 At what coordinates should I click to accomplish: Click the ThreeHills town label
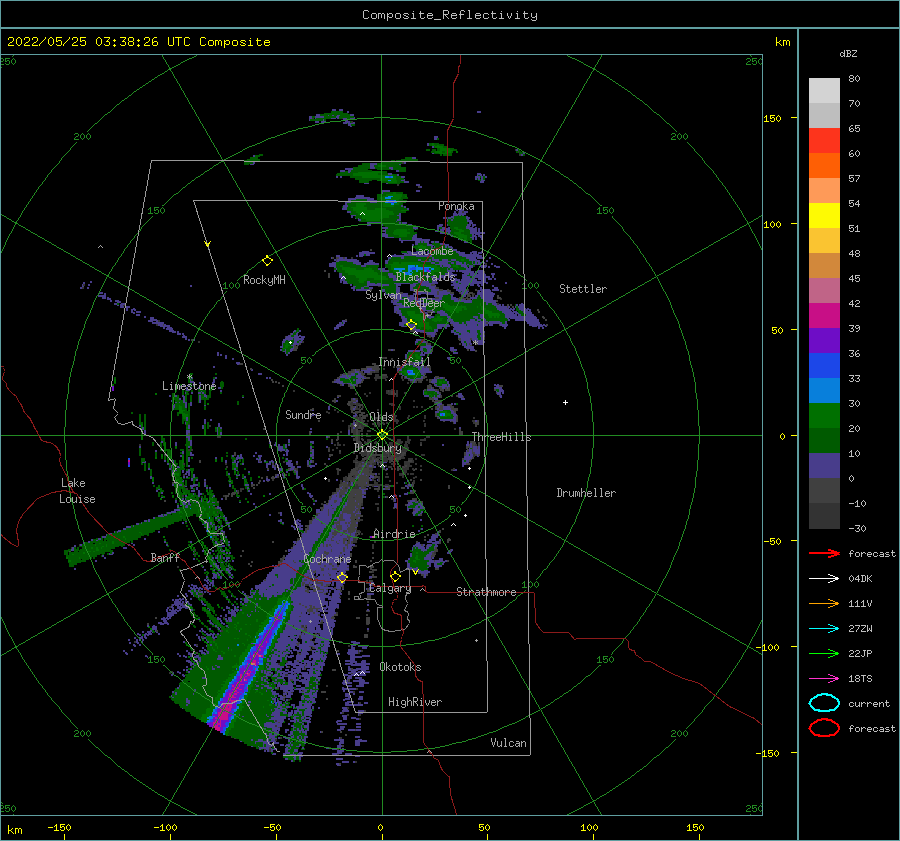pos(502,437)
